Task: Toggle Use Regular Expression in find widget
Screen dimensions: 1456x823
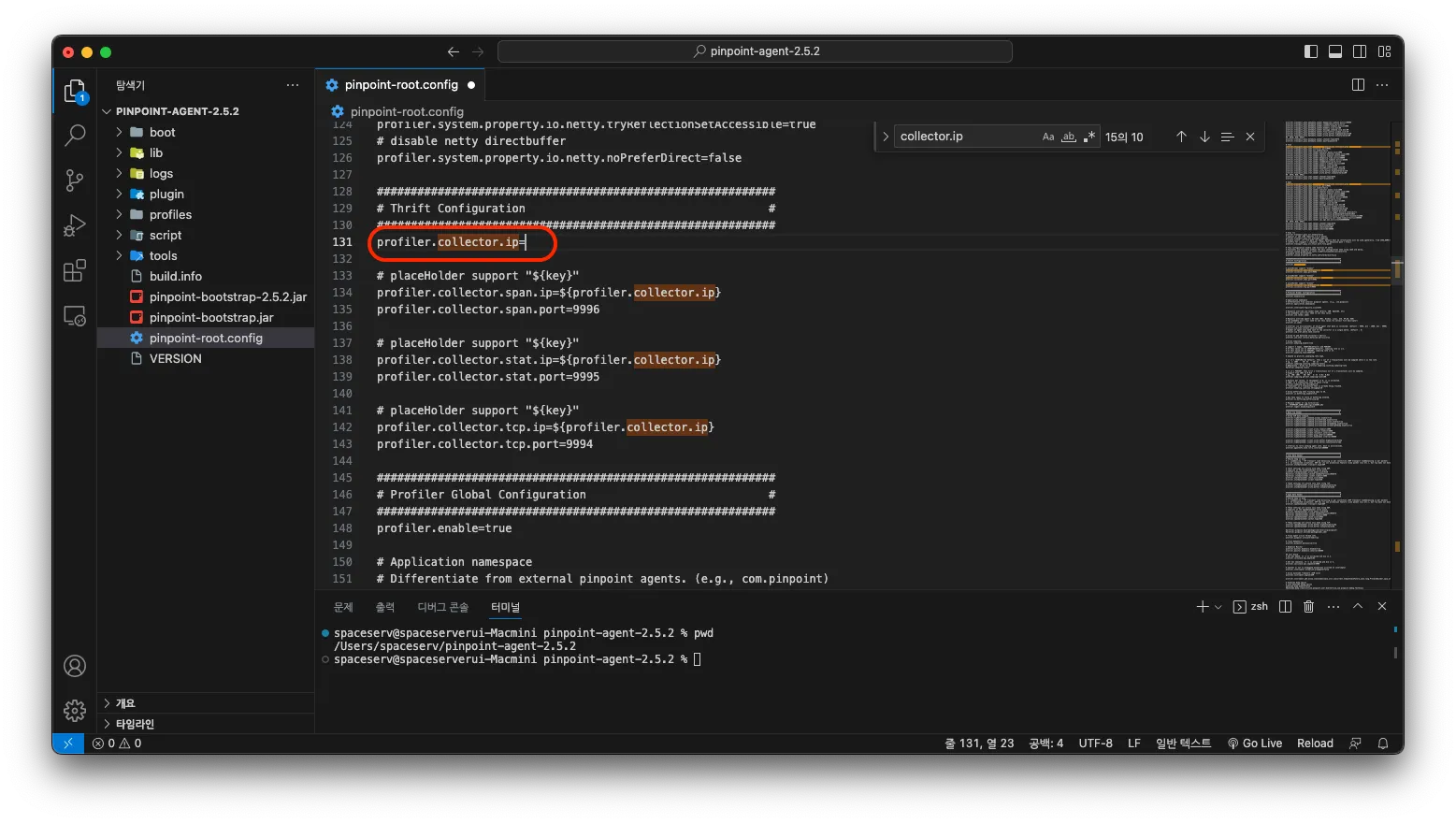Action: [x=1089, y=137]
